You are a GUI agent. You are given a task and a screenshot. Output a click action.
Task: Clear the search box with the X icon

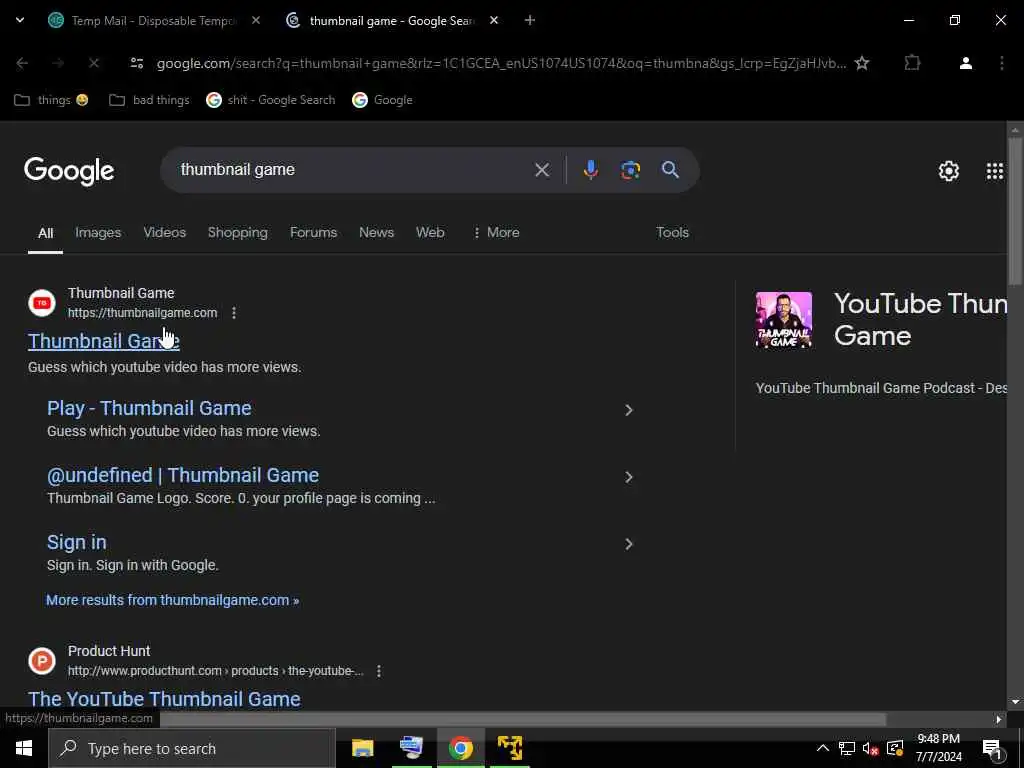542,170
